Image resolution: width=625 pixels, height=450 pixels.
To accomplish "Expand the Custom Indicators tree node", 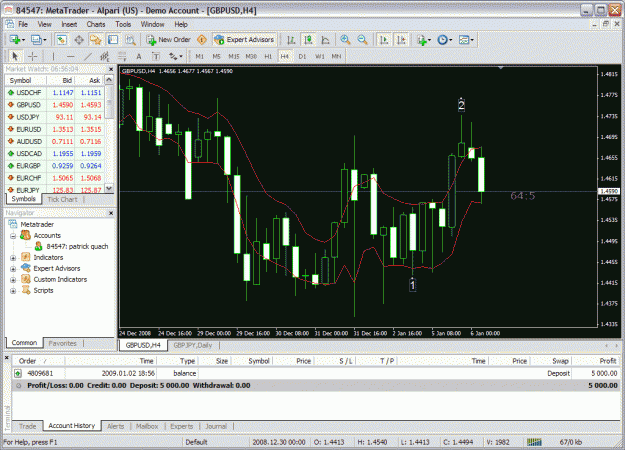I will point(13,280).
